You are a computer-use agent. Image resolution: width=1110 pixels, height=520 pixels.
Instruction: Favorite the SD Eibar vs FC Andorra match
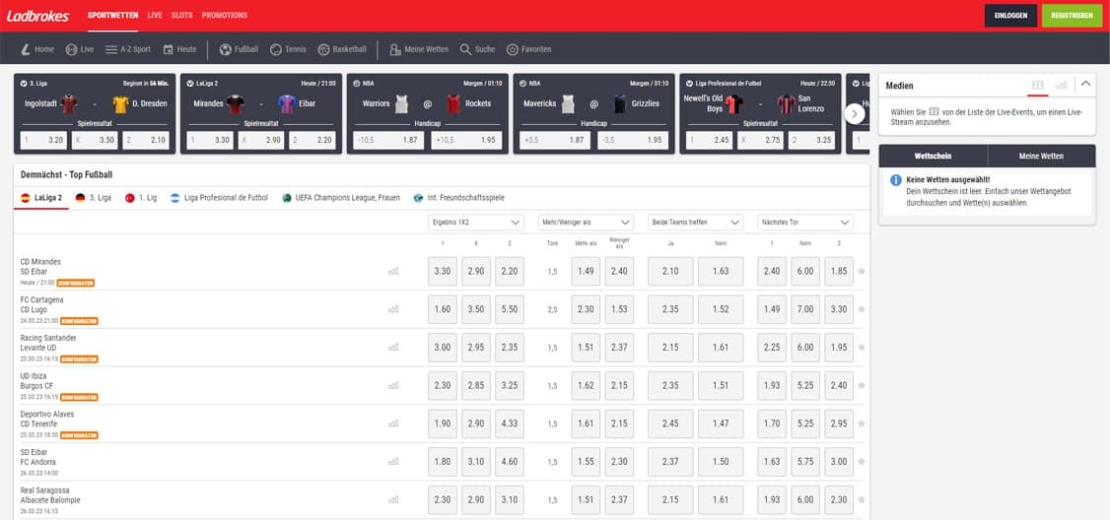click(x=862, y=461)
